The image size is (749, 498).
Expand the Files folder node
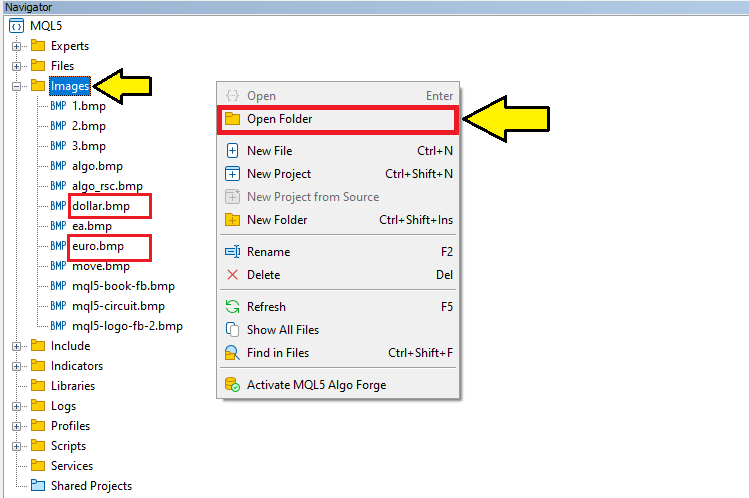16,66
